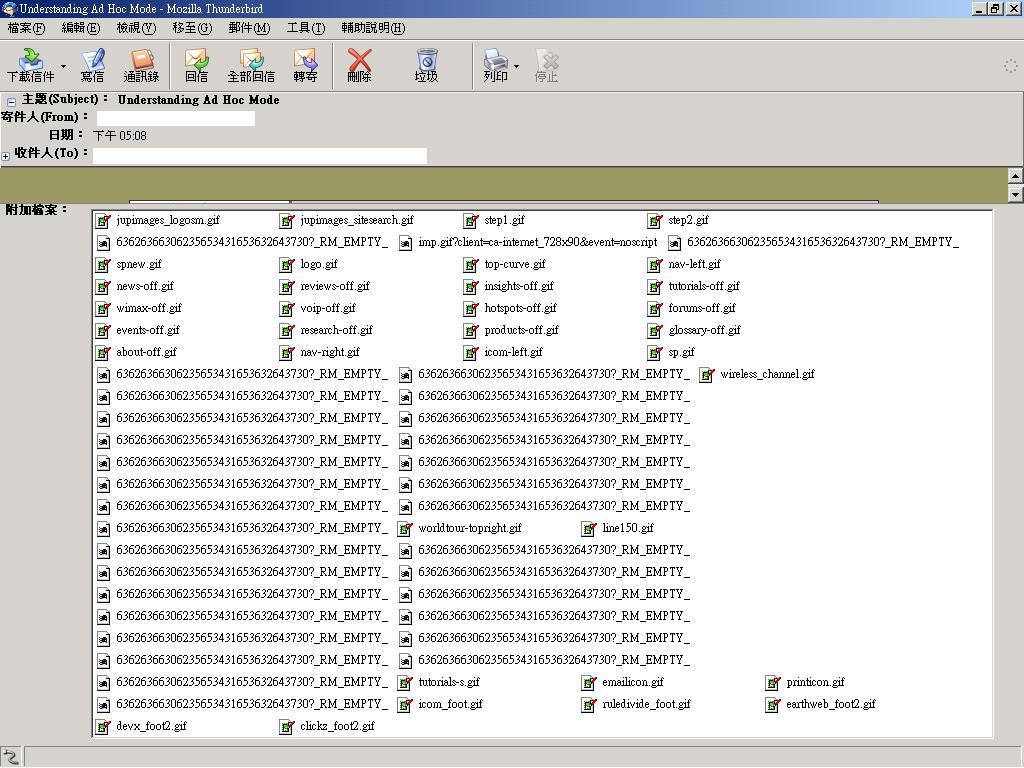Click message pane scroll down arrow
Viewport: 1024px width, 768px height.
pos(1015,194)
